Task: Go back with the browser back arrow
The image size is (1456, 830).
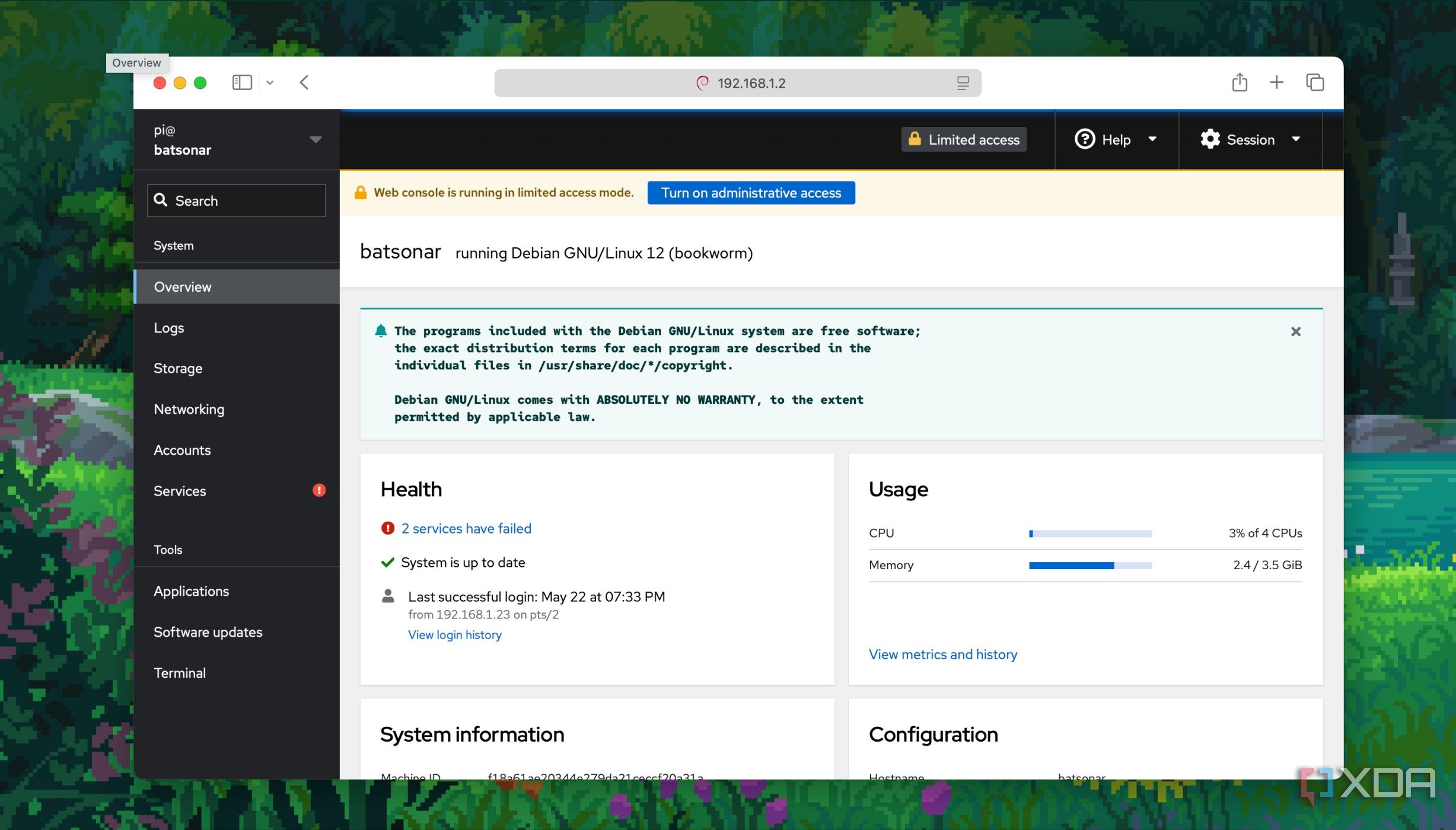Action: [x=304, y=82]
